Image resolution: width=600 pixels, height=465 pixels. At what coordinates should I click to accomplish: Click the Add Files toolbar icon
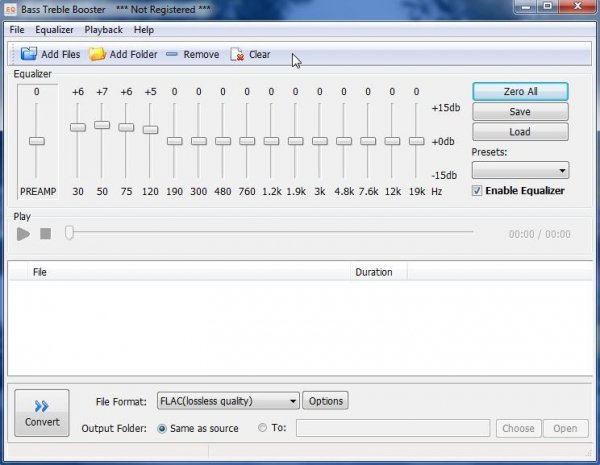coord(29,54)
